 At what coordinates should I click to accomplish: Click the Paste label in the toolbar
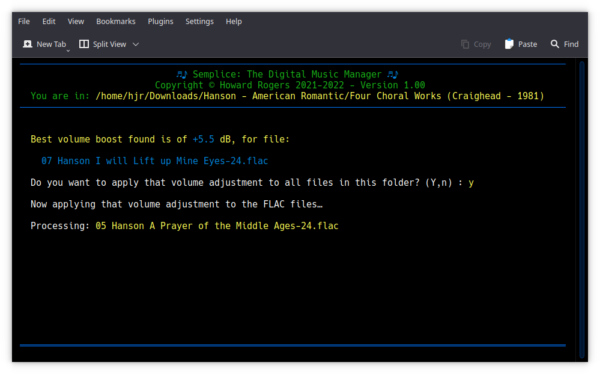[527, 44]
